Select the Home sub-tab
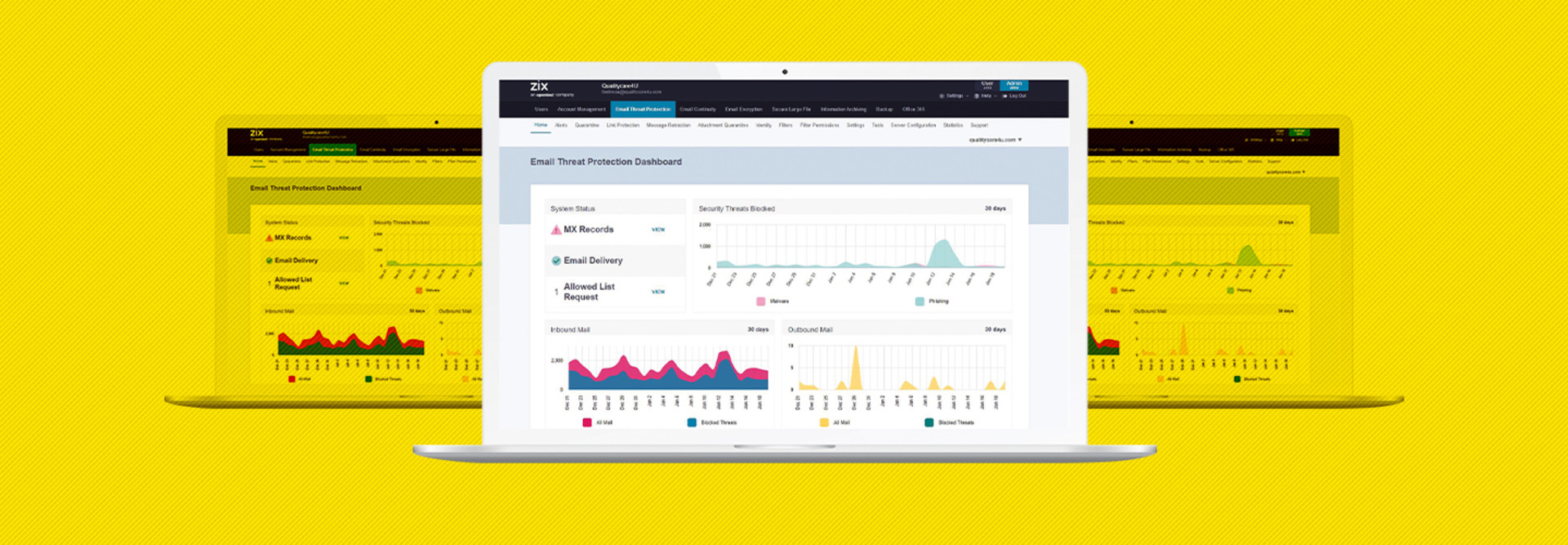1568x545 pixels. 541,125
